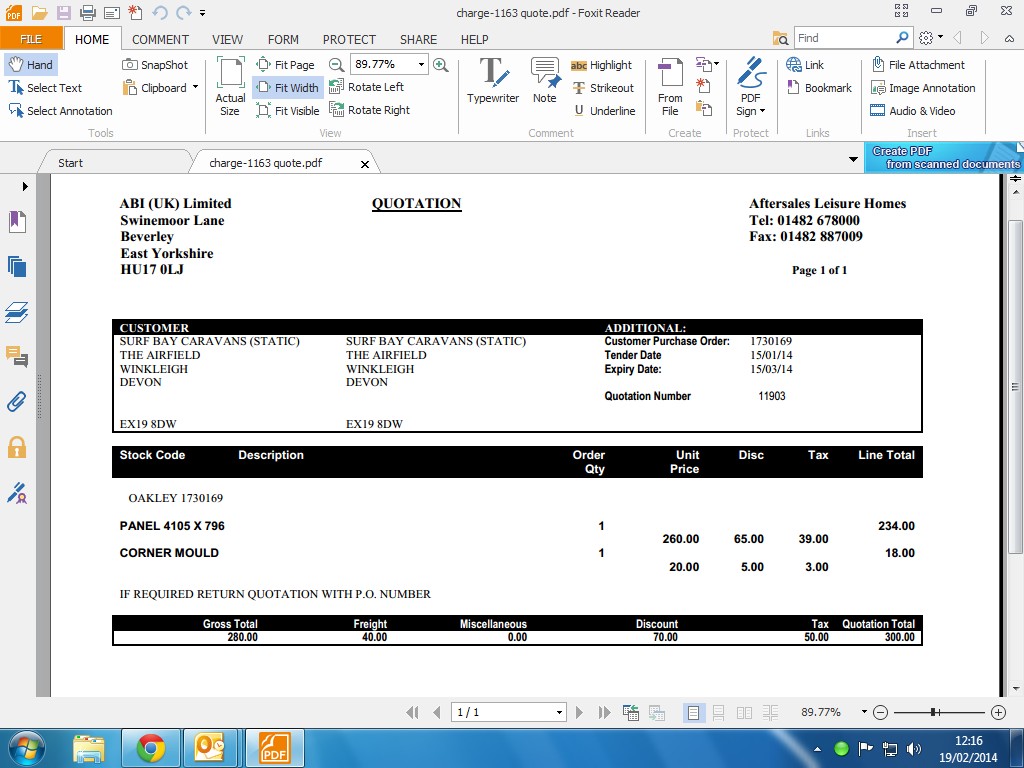The height and width of the screenshot is (768, 1024).
Task: Open the zoom percentage dropdown in ribbon
Action: pos(422,64)
